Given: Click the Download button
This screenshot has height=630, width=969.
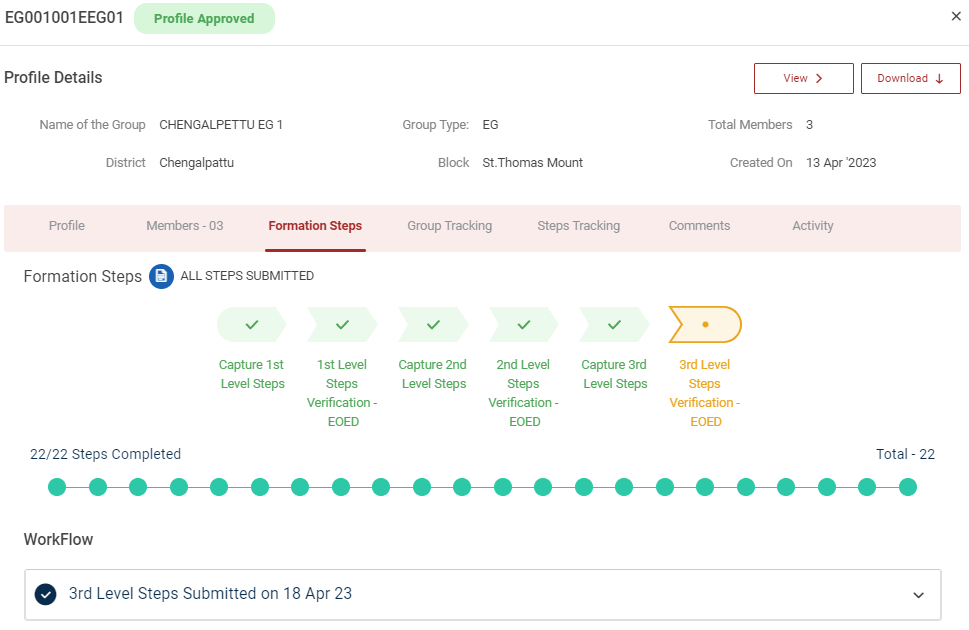Looking at the screenshot, I should (x=910, y=79).
